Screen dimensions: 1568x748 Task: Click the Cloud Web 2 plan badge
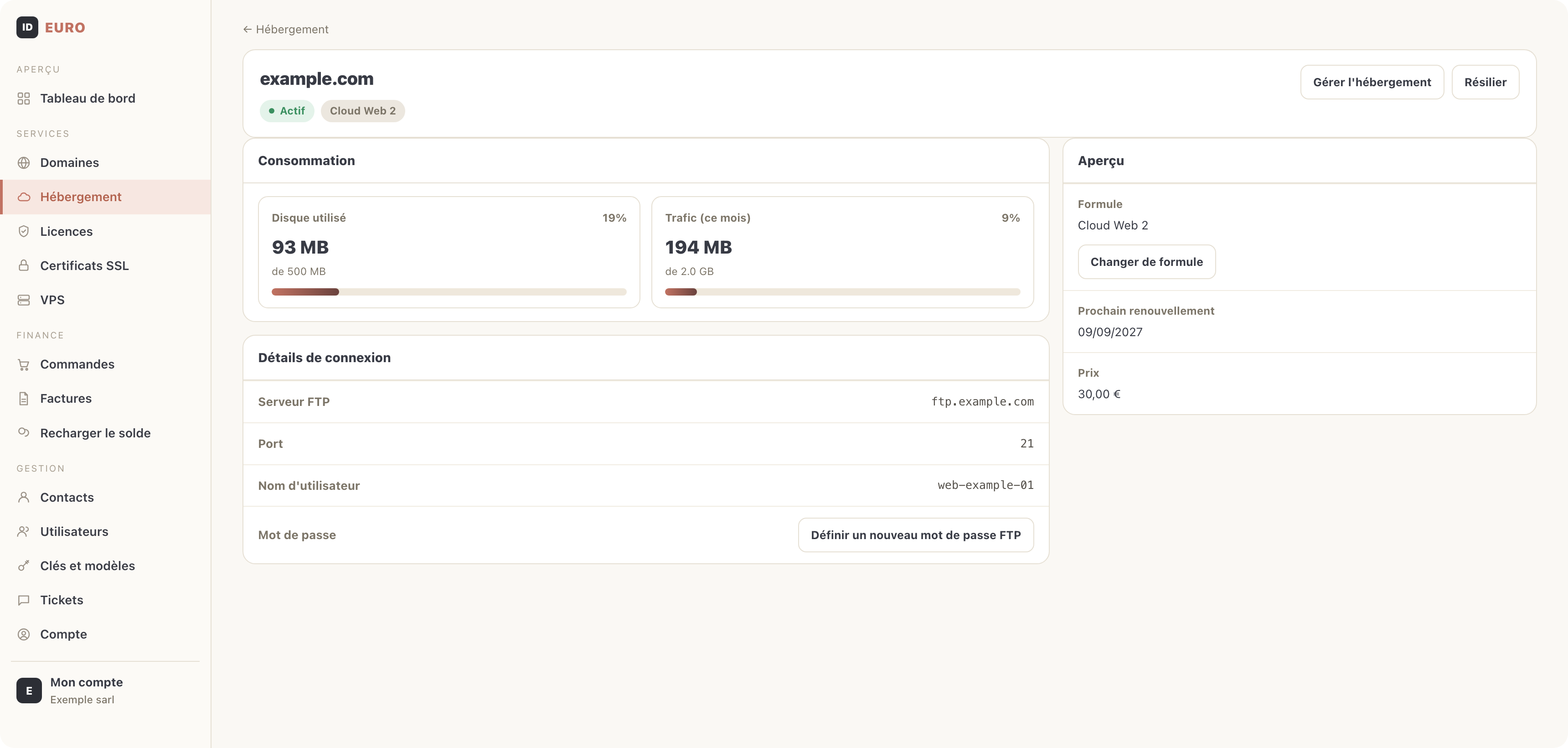[363, 111]
